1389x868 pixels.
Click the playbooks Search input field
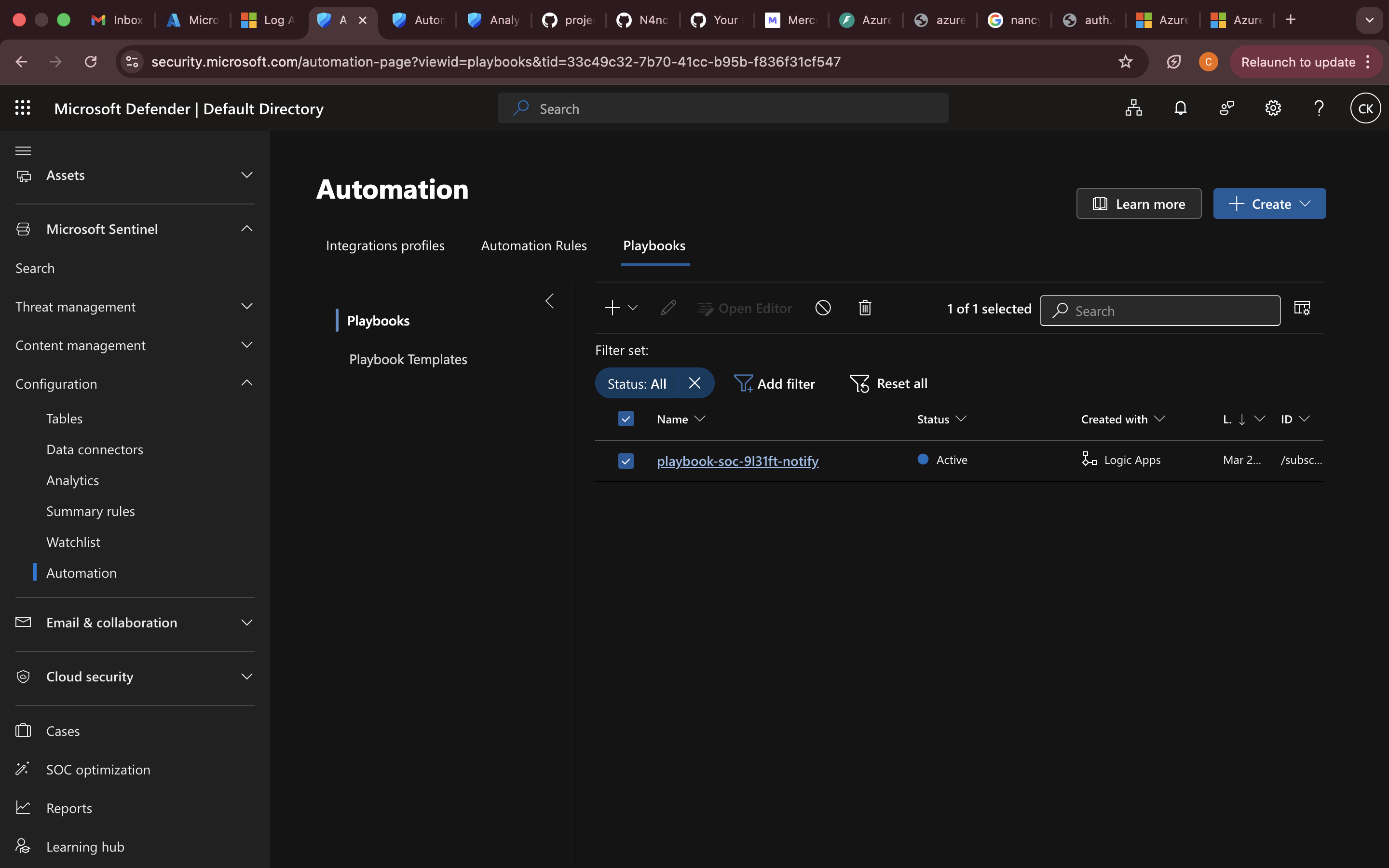pos(1171,311)
